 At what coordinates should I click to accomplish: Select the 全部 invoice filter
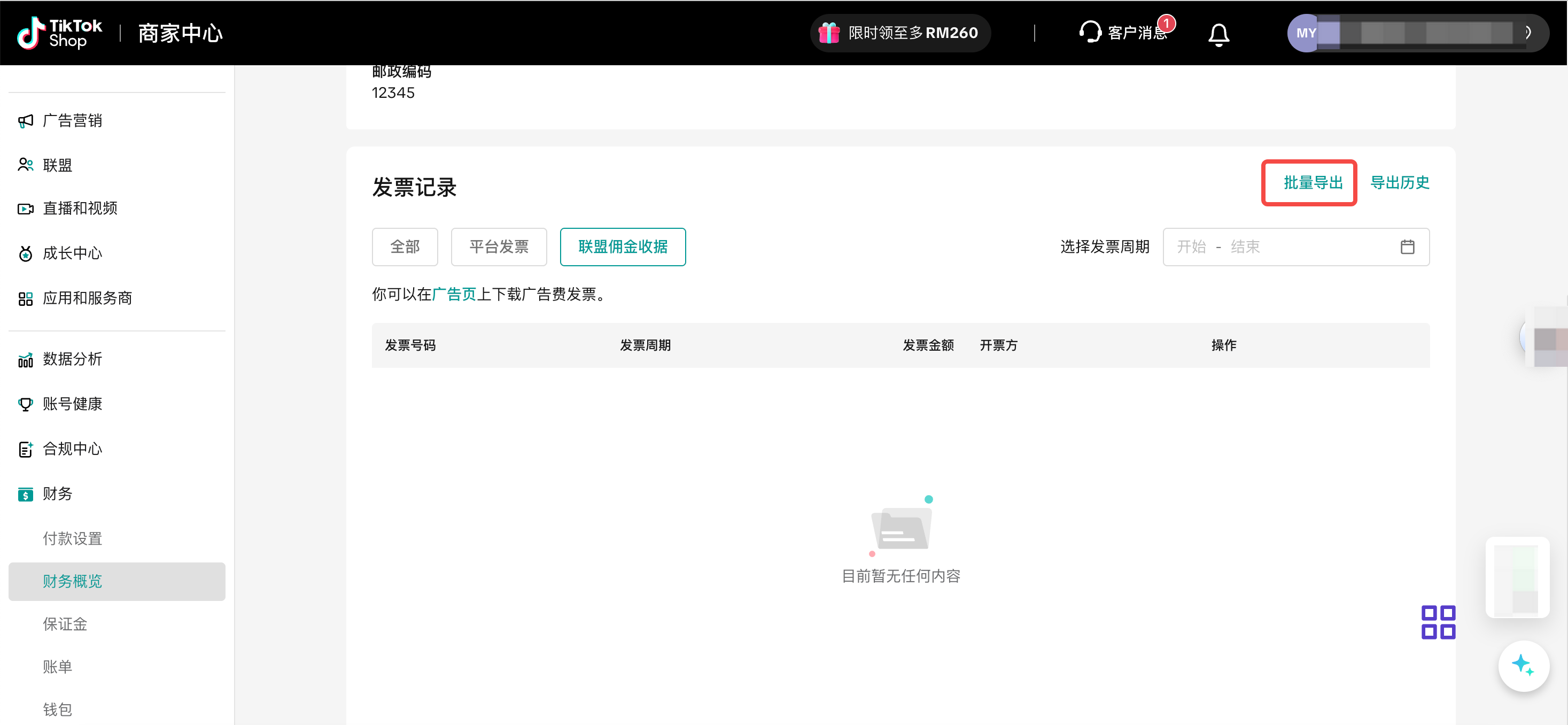(x=405, y=246)
